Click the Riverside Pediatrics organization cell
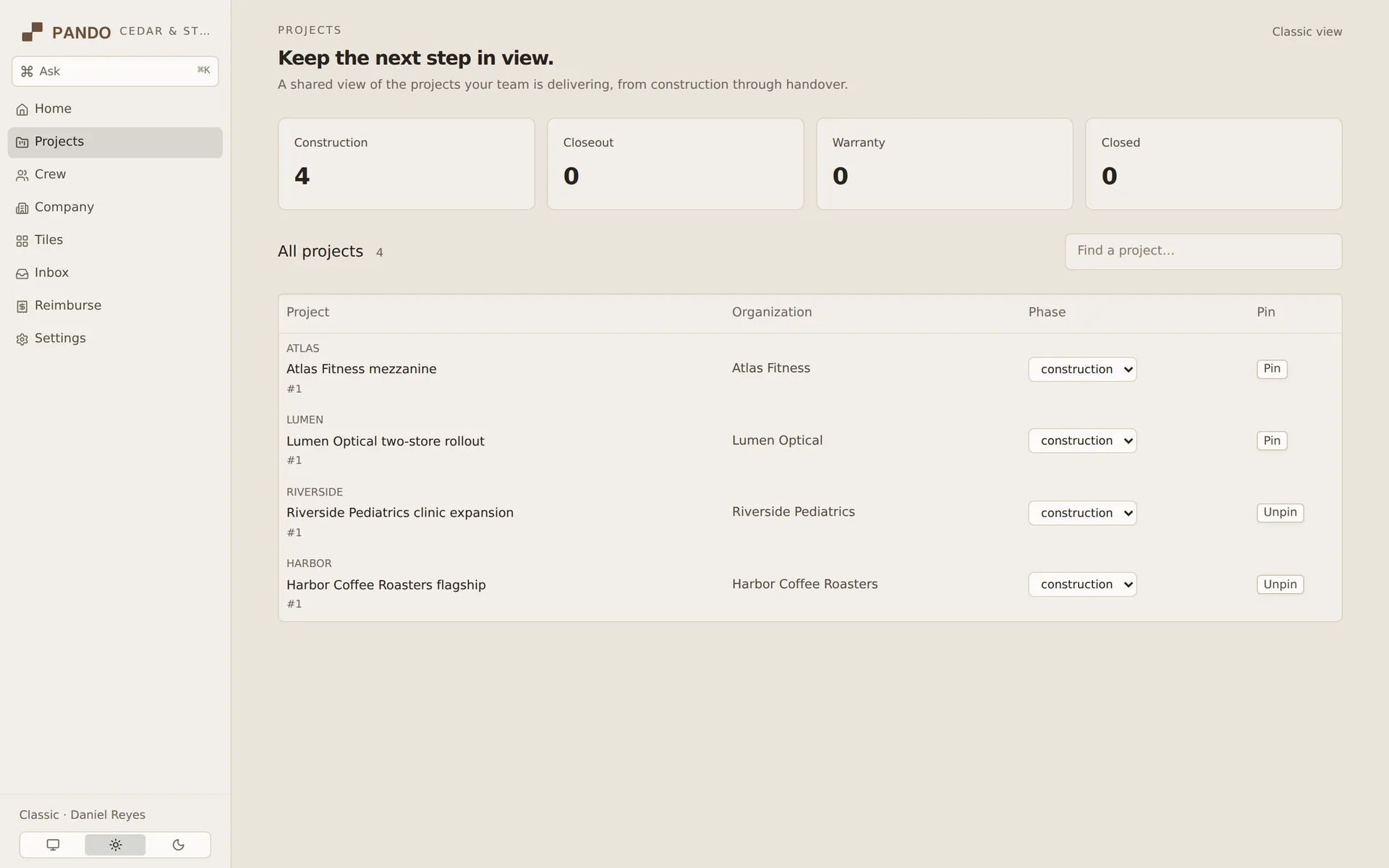 click(x=793, y=512)
